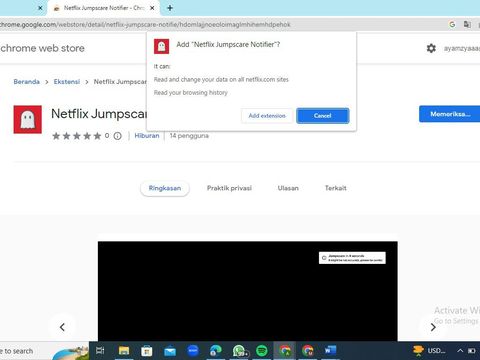Open the Hiburan category link
The height and width of the screenshot is (360, 480).
pos(147,136)
